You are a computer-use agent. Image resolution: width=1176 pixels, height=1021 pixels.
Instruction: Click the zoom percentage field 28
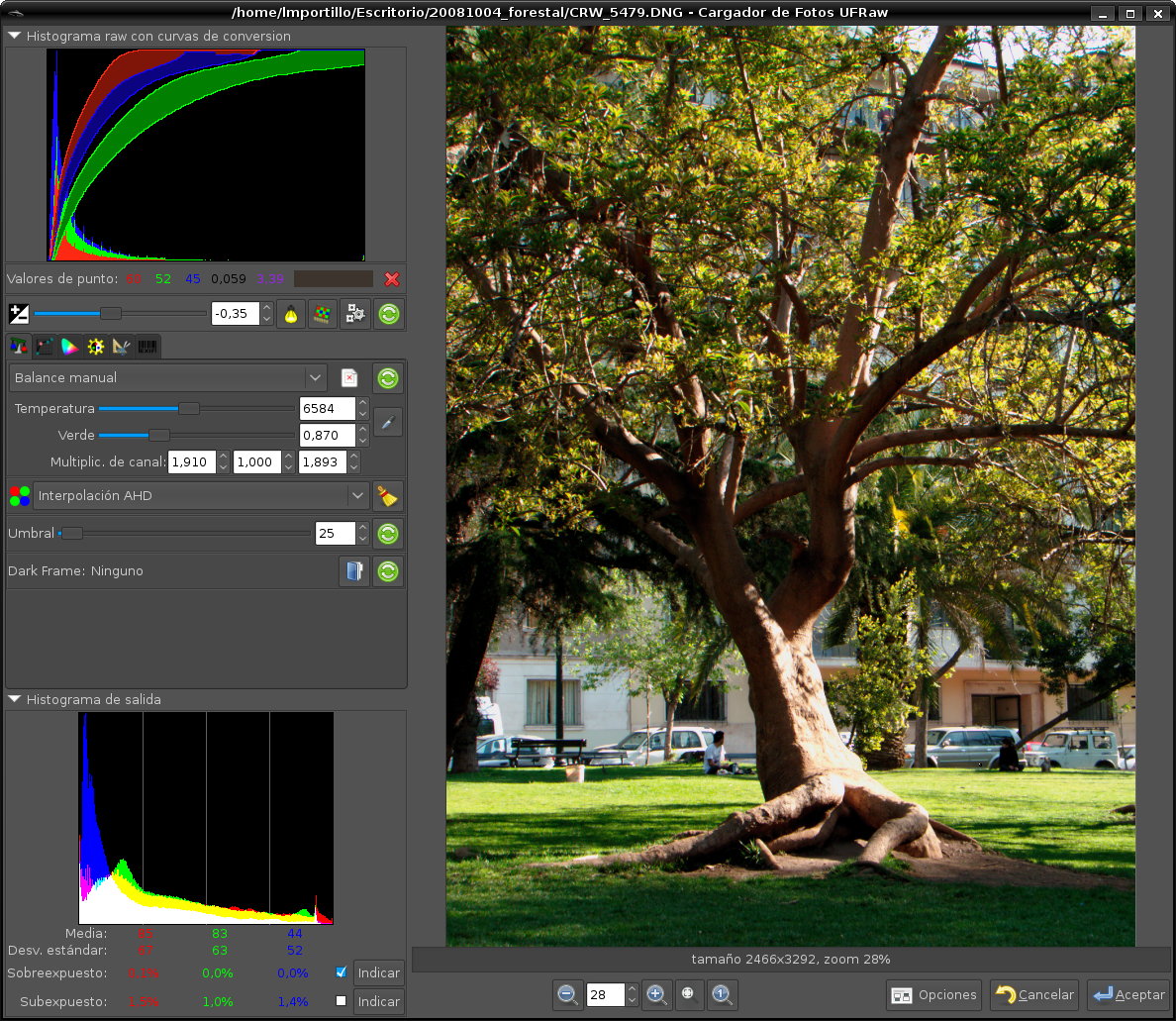pyautogui.click(x=605, y=994)
